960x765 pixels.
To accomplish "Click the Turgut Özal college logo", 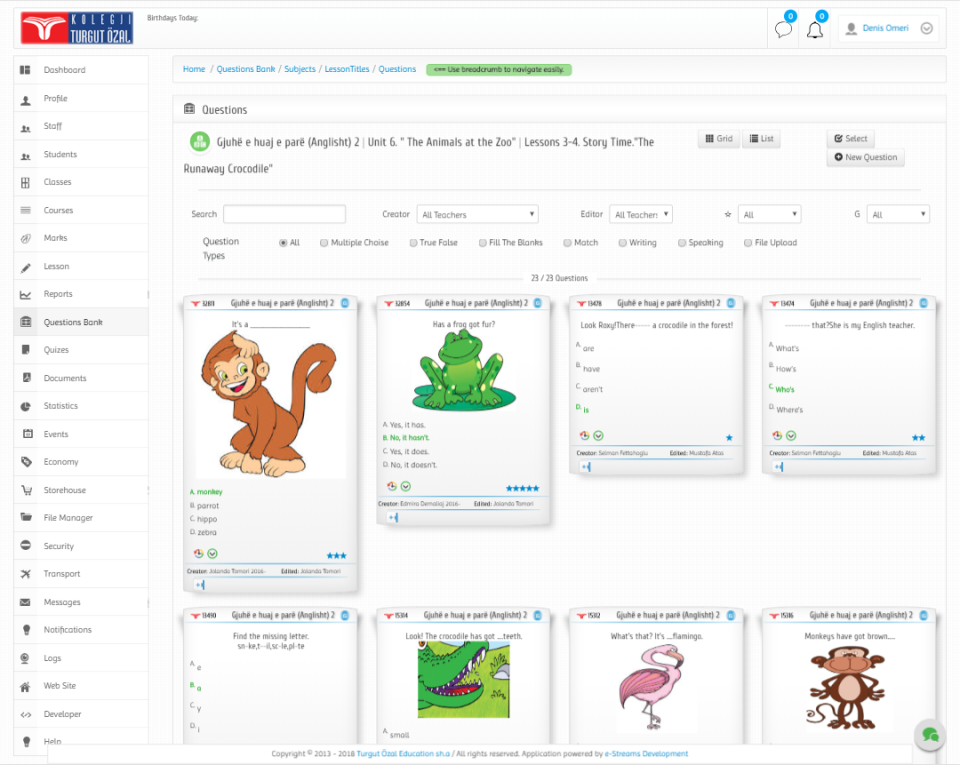I will point(77,28).
